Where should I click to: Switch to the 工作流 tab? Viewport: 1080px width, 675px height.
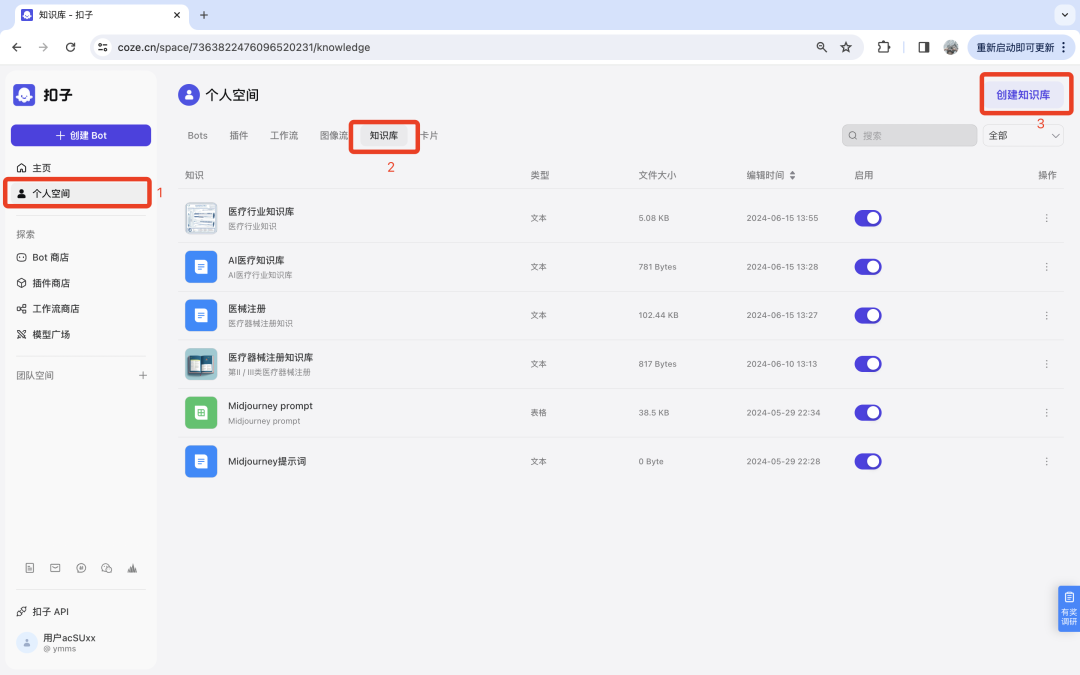pyautogui.click(x=284, y=136)
